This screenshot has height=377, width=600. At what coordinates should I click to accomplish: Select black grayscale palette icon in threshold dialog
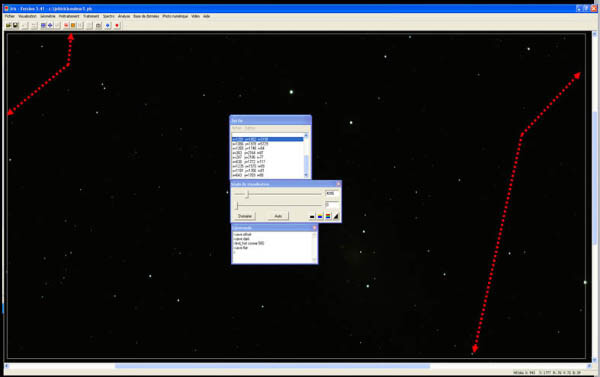(x=312, y=217)
